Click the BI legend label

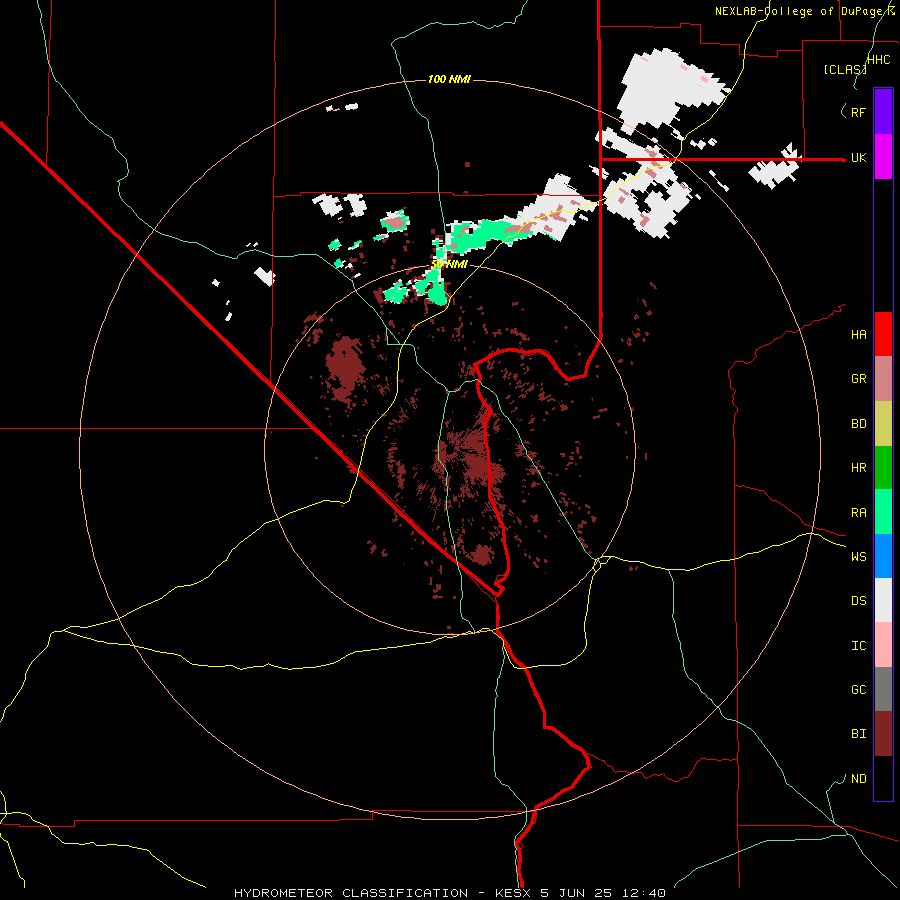(x=858, y=734)
